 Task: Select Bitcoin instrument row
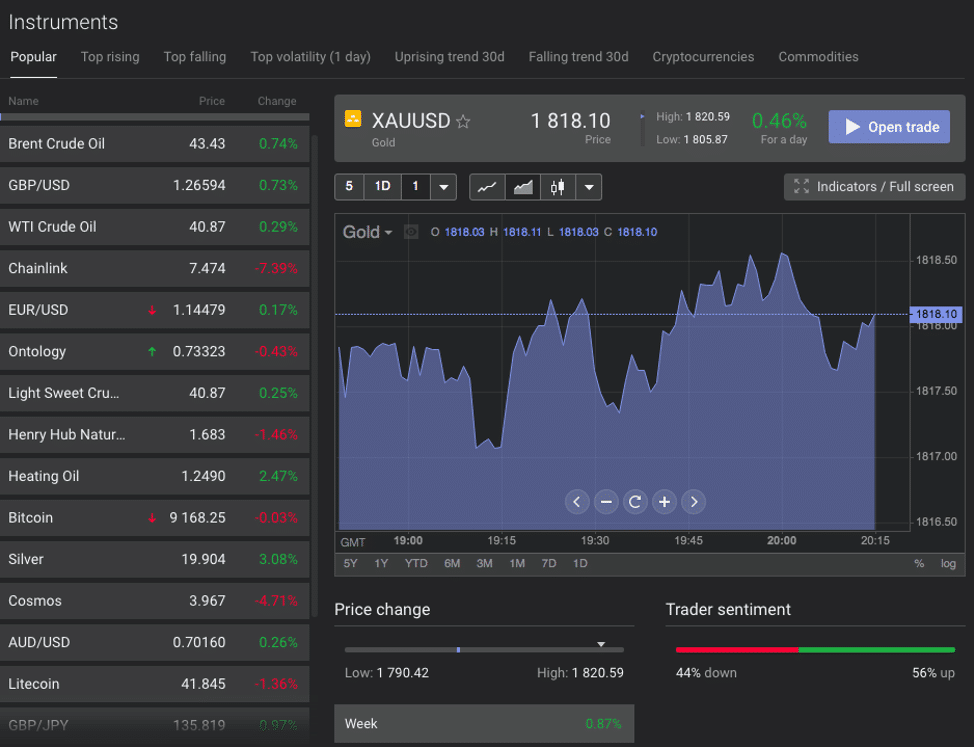tap(155, 518)
